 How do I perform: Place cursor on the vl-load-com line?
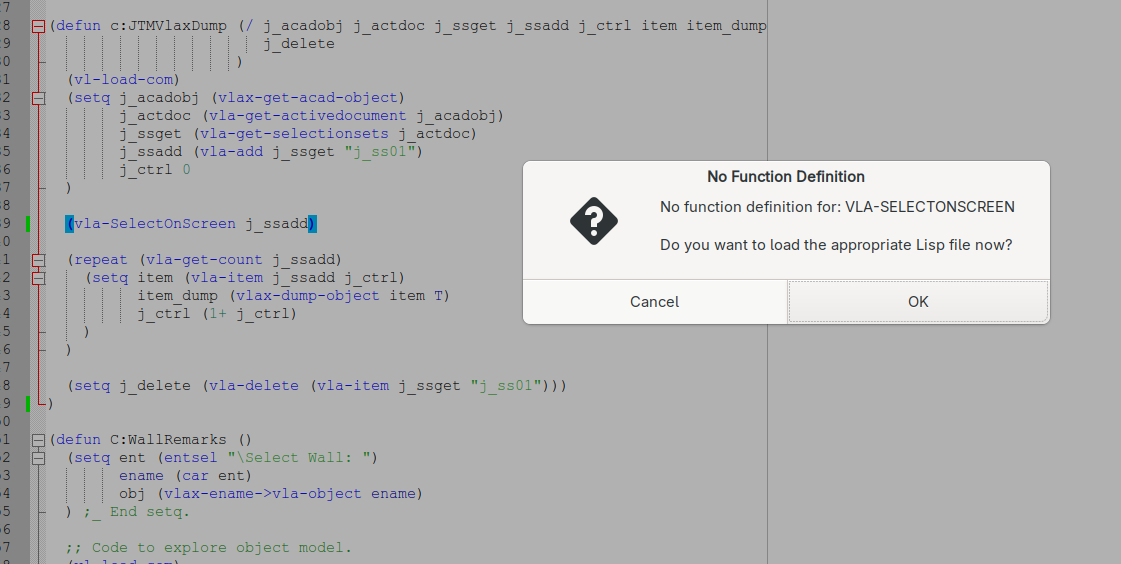point(123,80)
